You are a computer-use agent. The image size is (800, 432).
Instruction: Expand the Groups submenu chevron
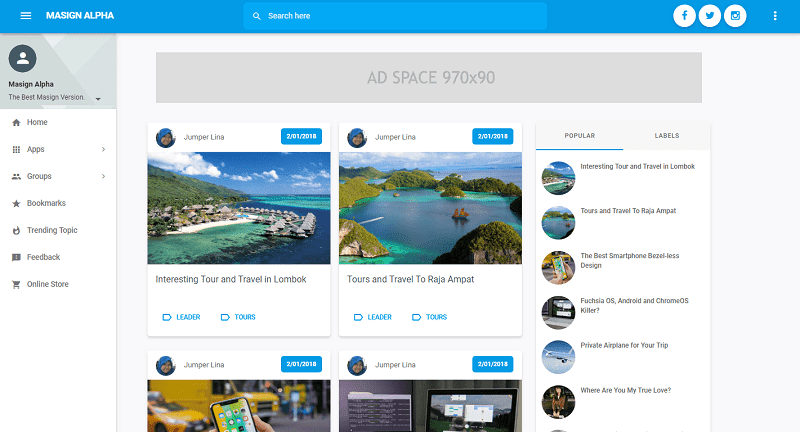pyautogui.click(x=104, y=176)
